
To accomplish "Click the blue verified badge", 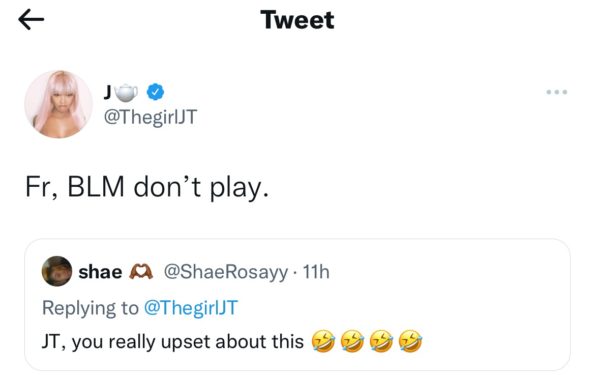I will tap(155, 92).
